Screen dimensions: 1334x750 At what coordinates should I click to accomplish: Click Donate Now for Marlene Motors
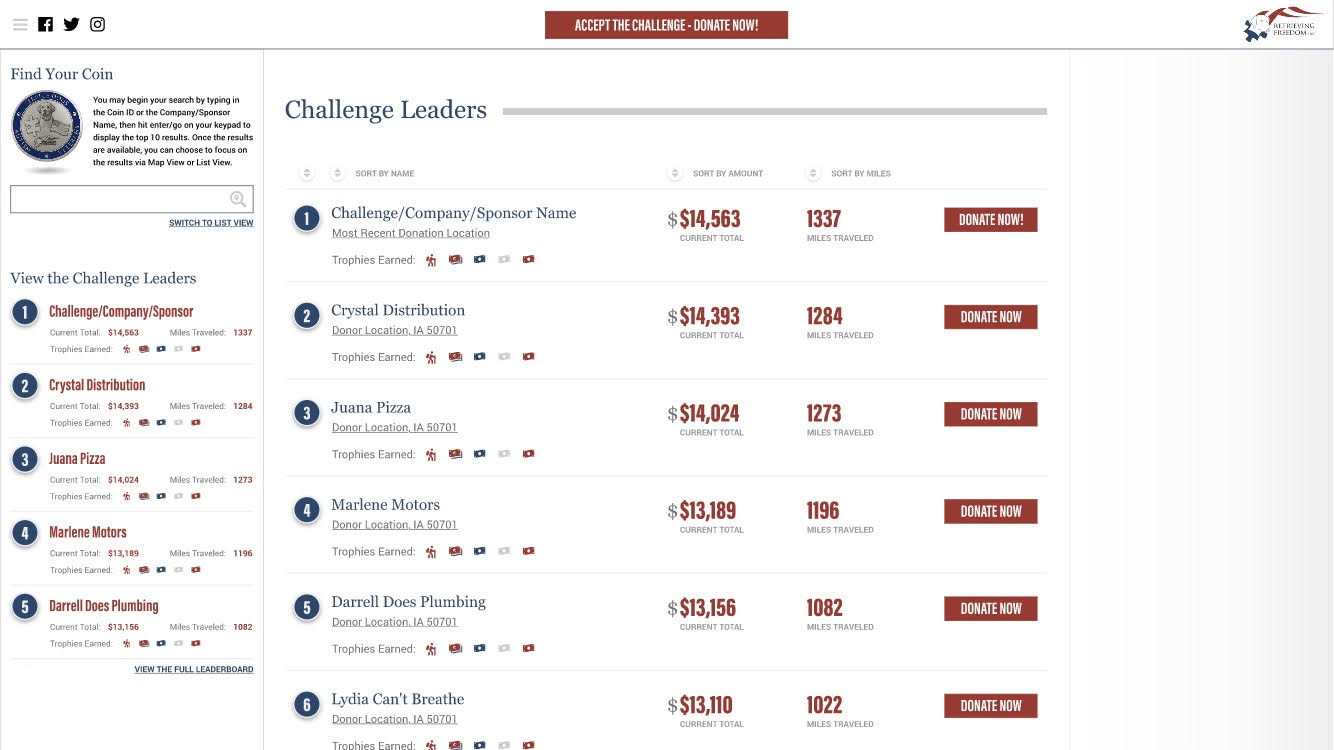[990, 511]
